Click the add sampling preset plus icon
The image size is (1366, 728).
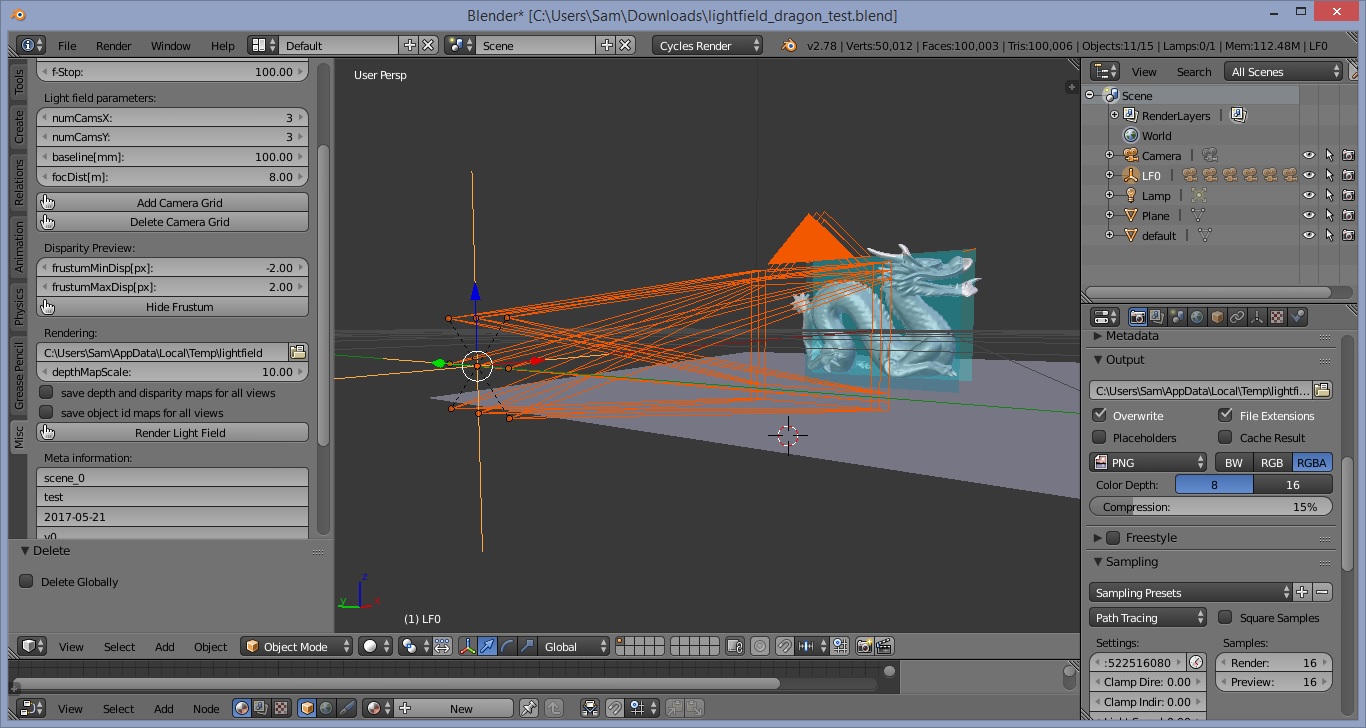coord(1302,592)
